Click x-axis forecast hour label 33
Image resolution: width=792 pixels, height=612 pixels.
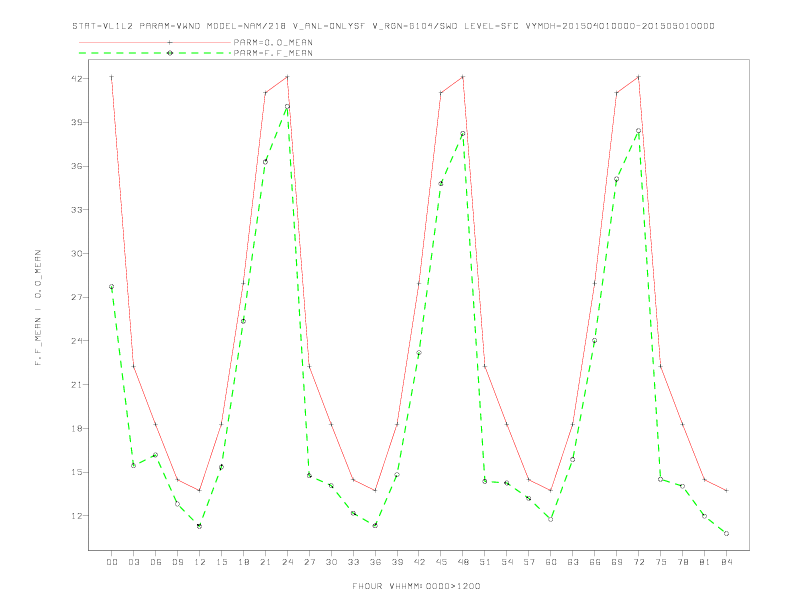click(353, 562)
